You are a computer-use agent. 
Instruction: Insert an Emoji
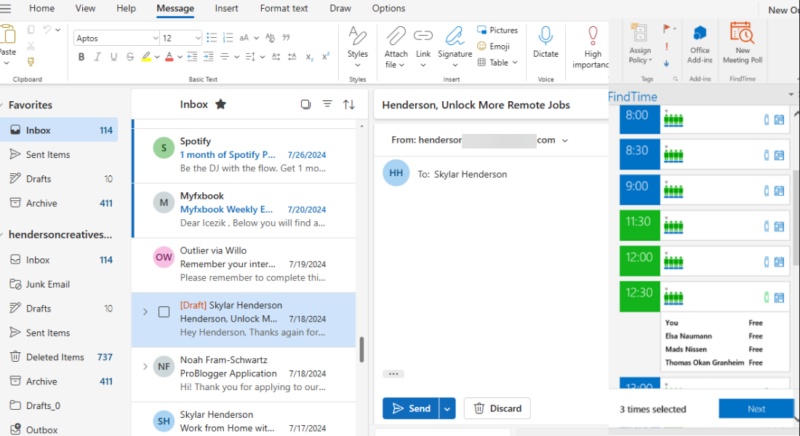tap(493, 46)
